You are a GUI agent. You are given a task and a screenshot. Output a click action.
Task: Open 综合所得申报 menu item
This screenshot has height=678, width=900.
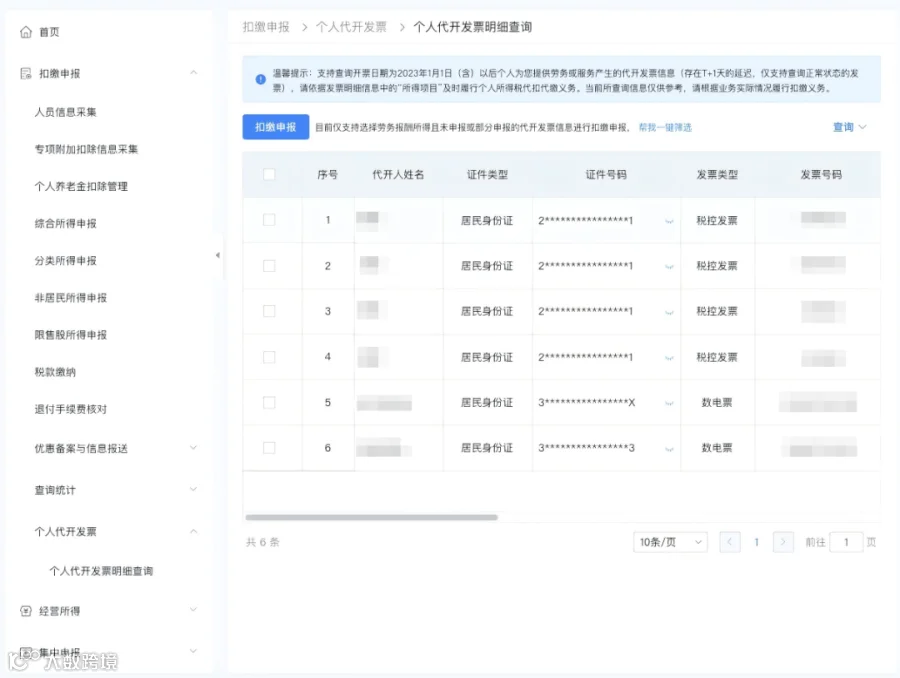coord(65,223)
